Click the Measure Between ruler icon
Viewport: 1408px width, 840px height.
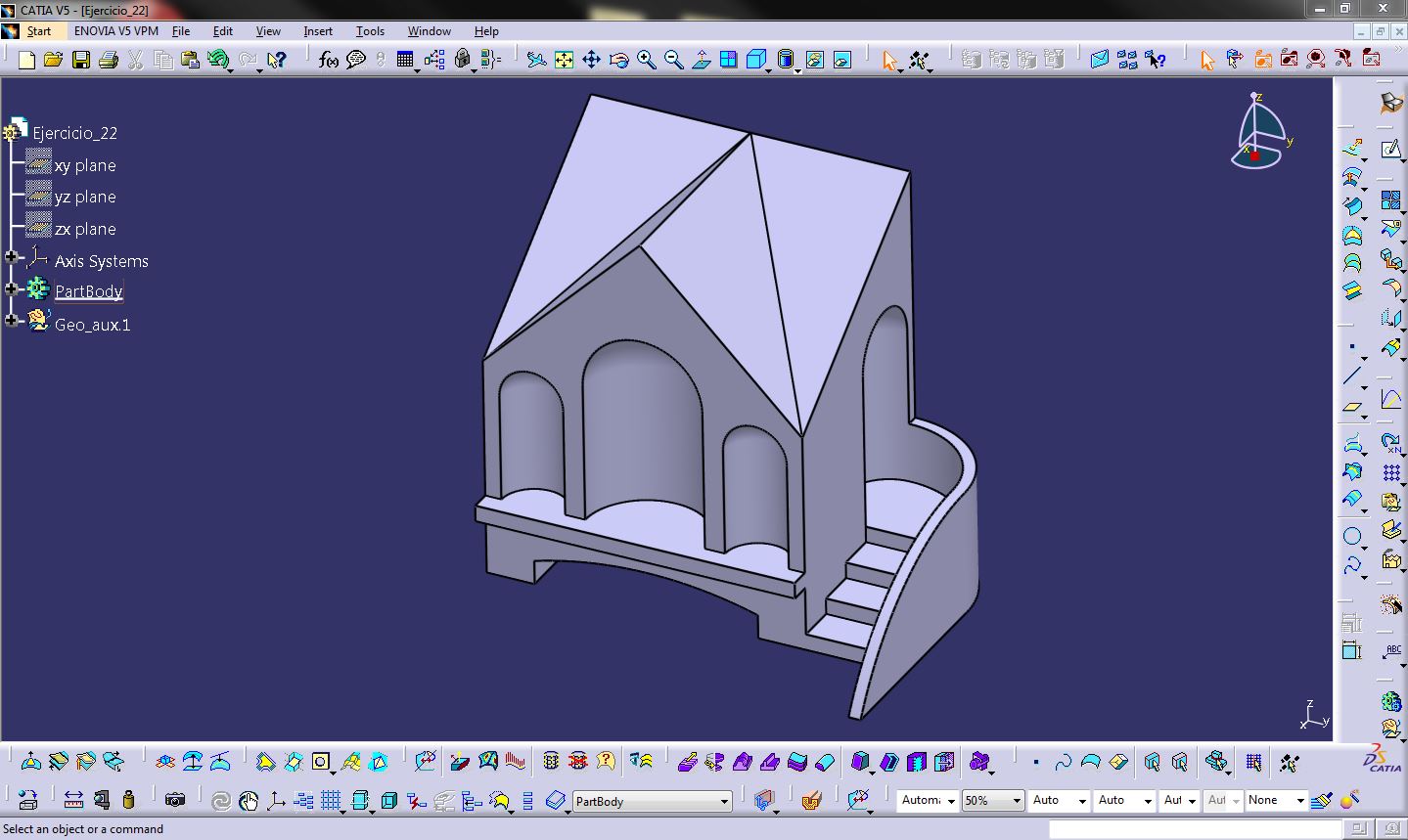[73, 800]
